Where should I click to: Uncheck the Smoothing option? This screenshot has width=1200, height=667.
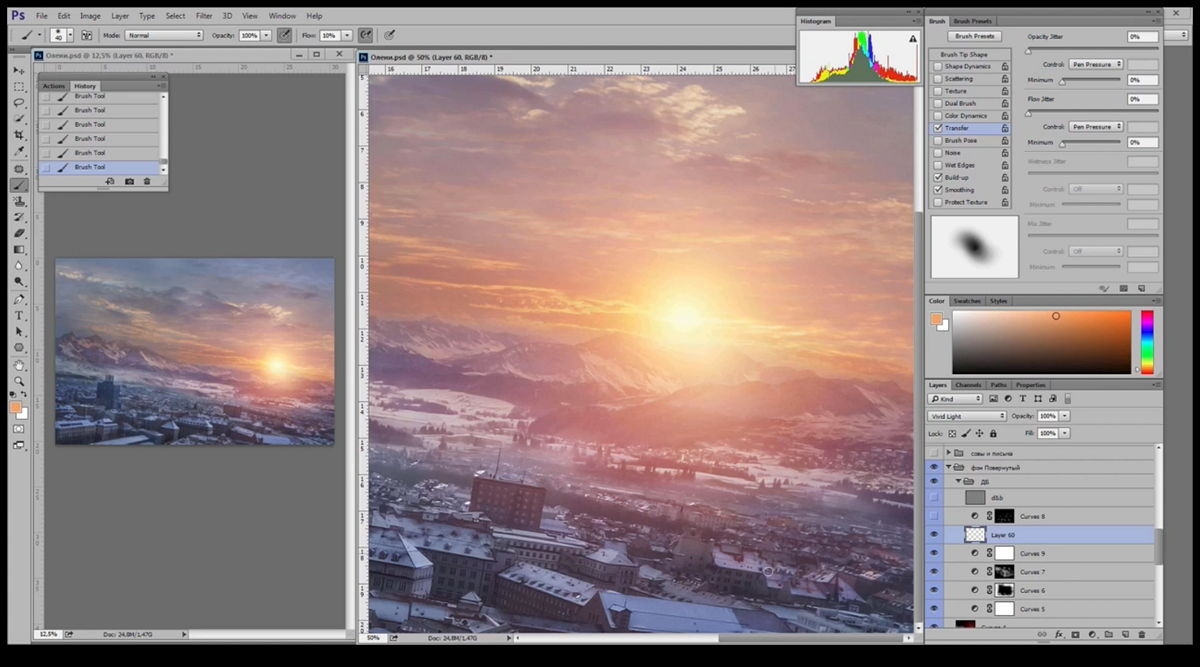[x=937, y=190]
